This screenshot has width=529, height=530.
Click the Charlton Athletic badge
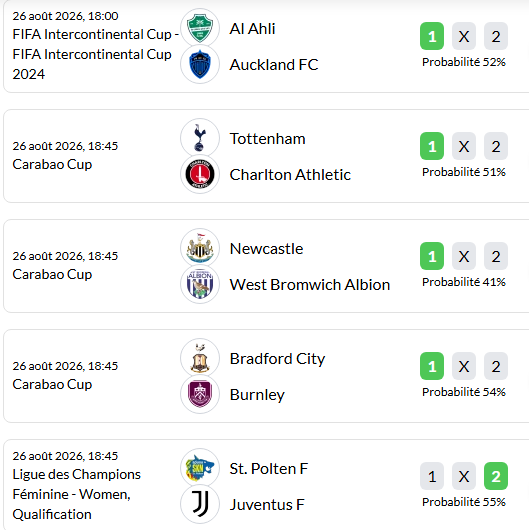[x=200, y=174]
